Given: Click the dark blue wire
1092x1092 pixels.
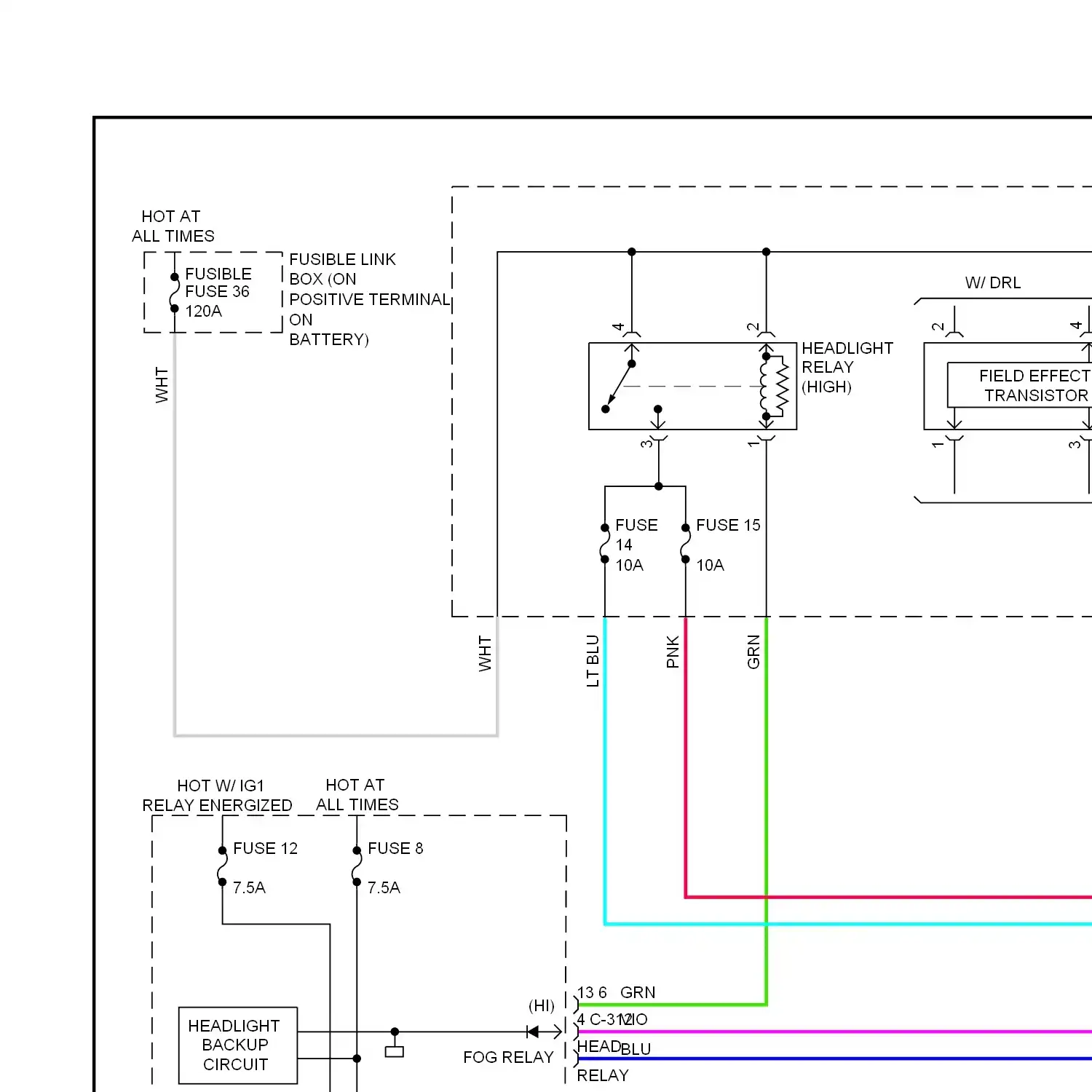Looking at the screenshot, I should 834,1059.
